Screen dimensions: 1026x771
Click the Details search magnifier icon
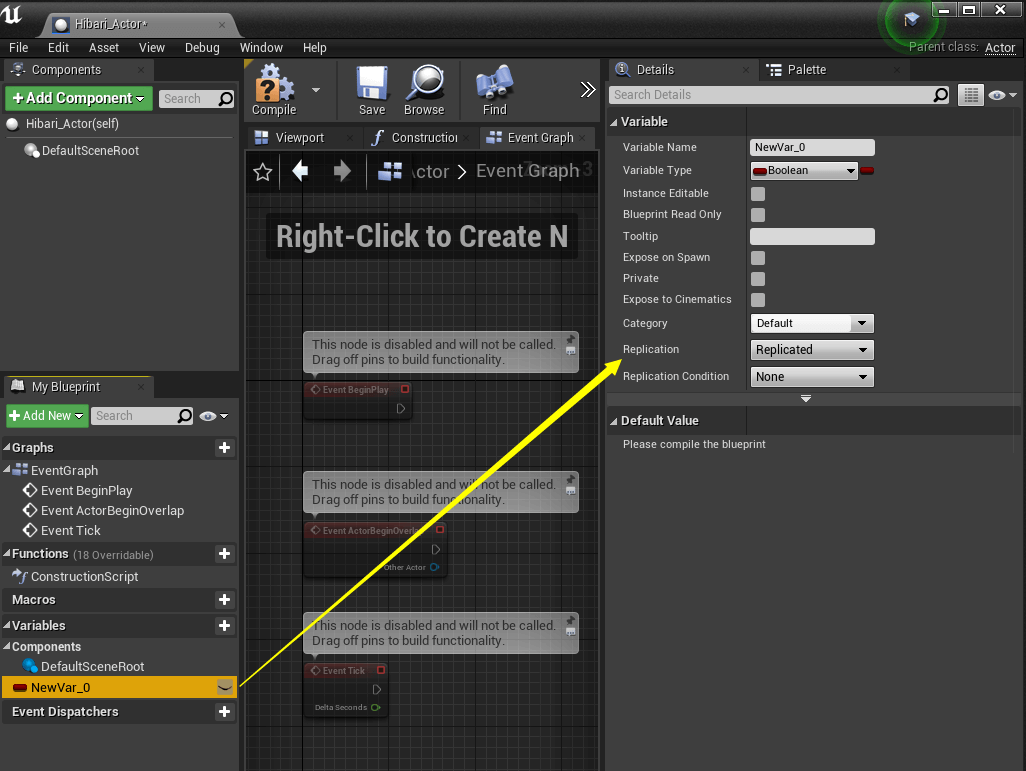(x=940, y=95)
